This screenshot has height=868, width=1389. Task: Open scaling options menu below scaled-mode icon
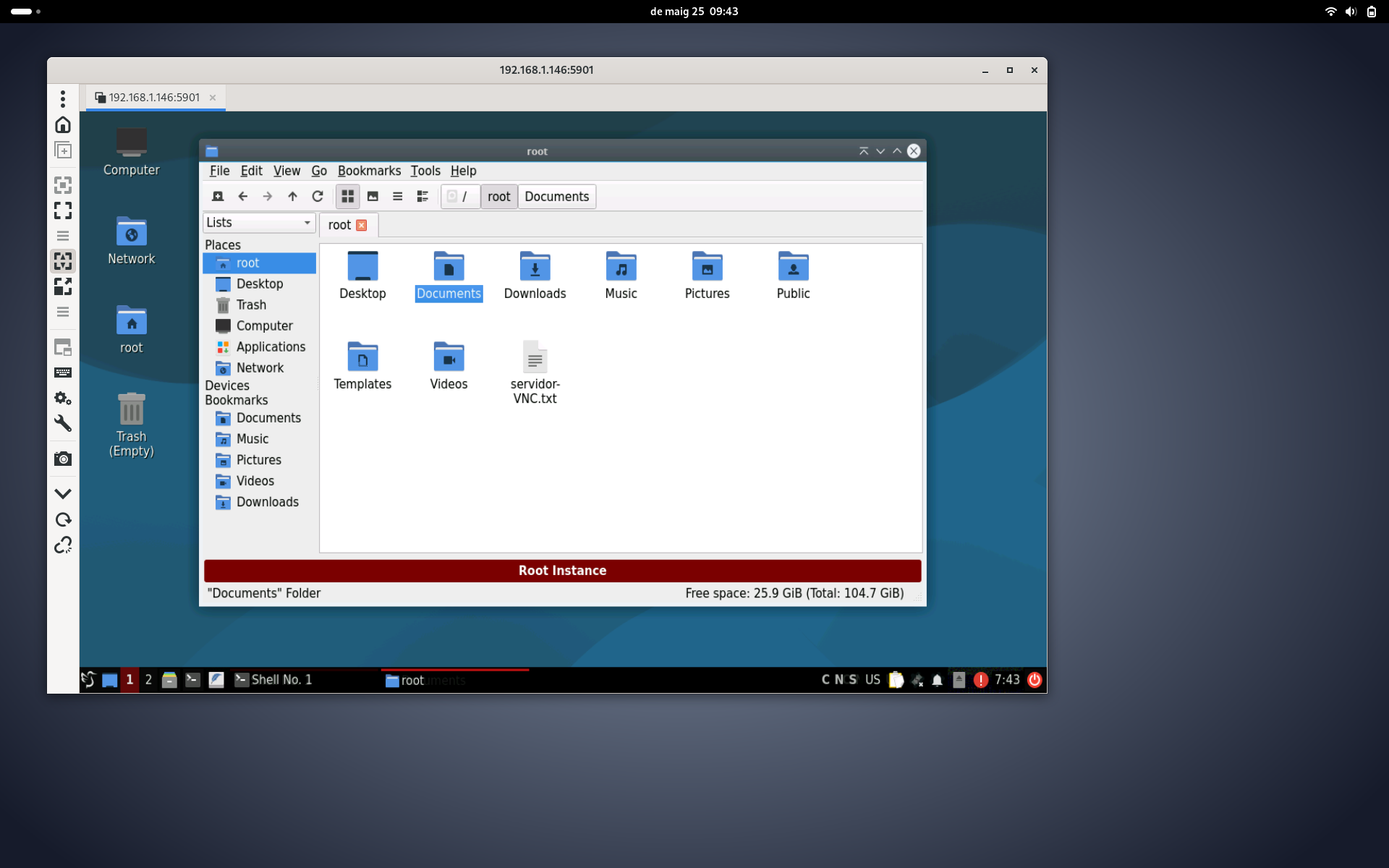pos(63,312)
